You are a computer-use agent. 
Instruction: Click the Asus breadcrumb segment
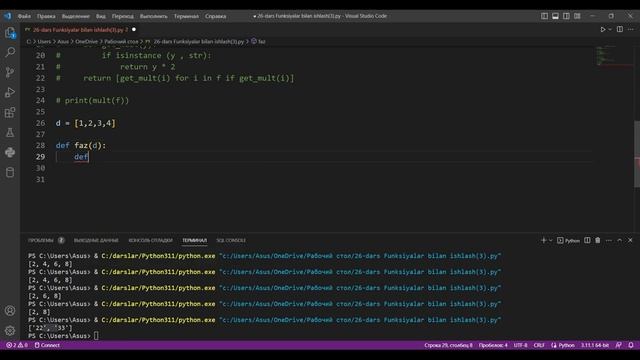tap(63, 42)
